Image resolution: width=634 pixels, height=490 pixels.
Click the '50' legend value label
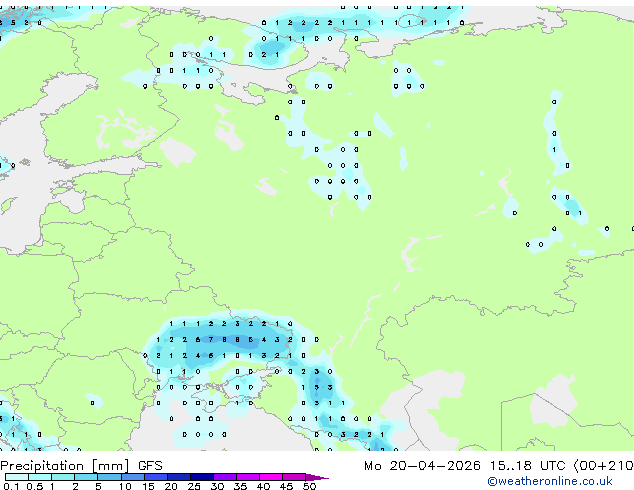coord(309,486)
